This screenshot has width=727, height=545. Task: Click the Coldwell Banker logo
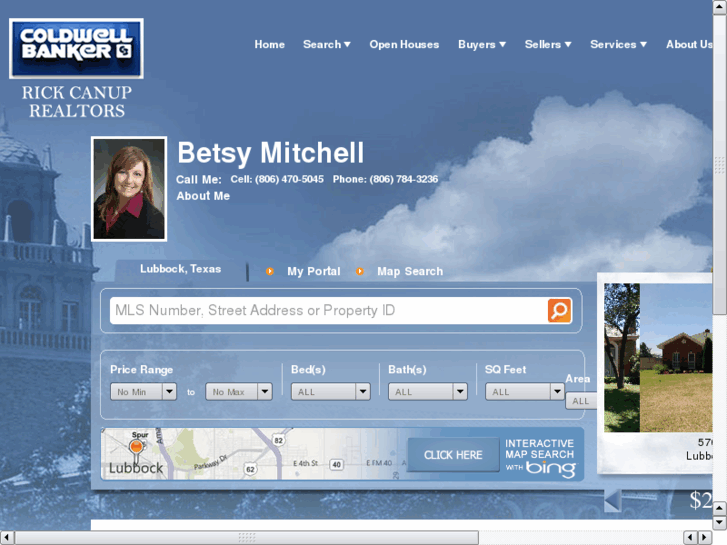point(76,48)
